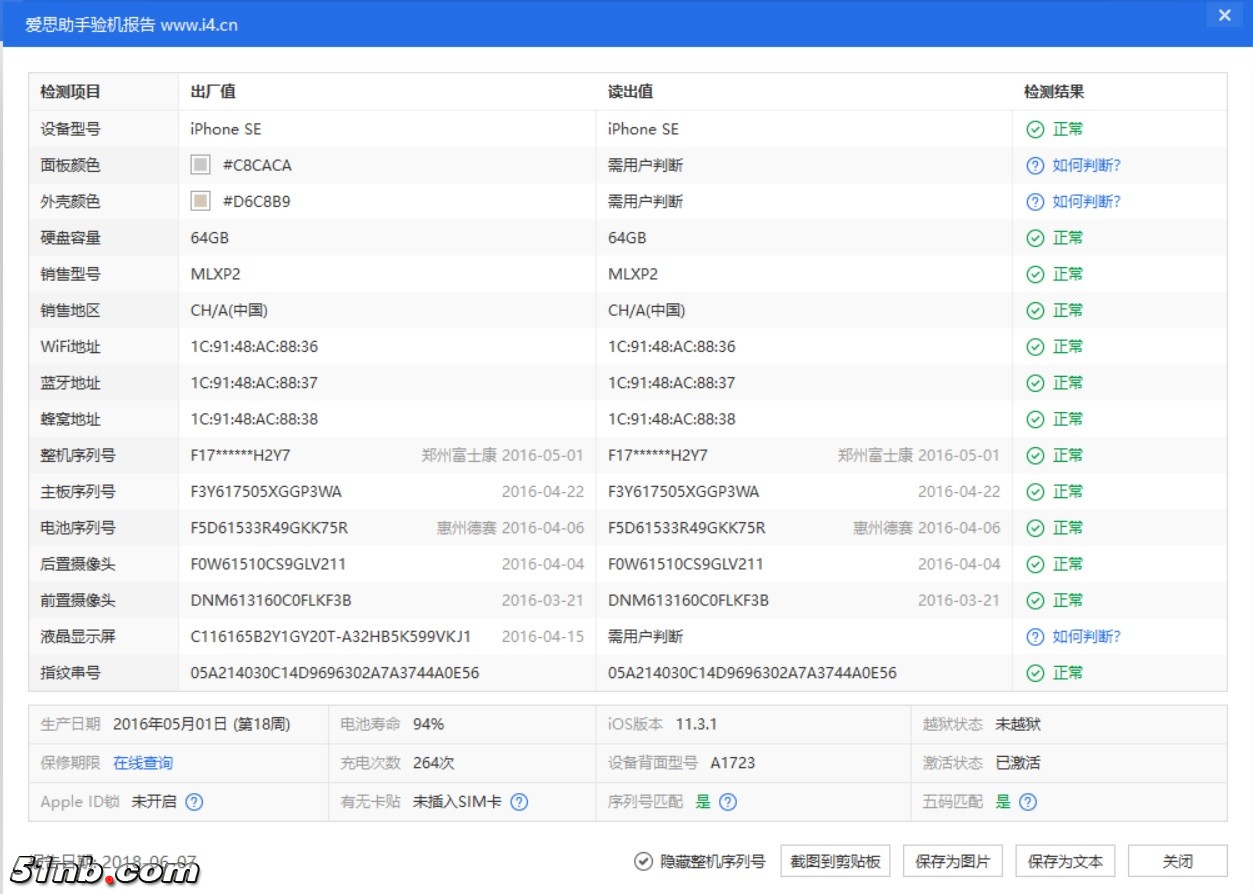This screenshot has width=1253, height=894.
Task: Click the 保存为图片 button
Action: pos(953,861)
